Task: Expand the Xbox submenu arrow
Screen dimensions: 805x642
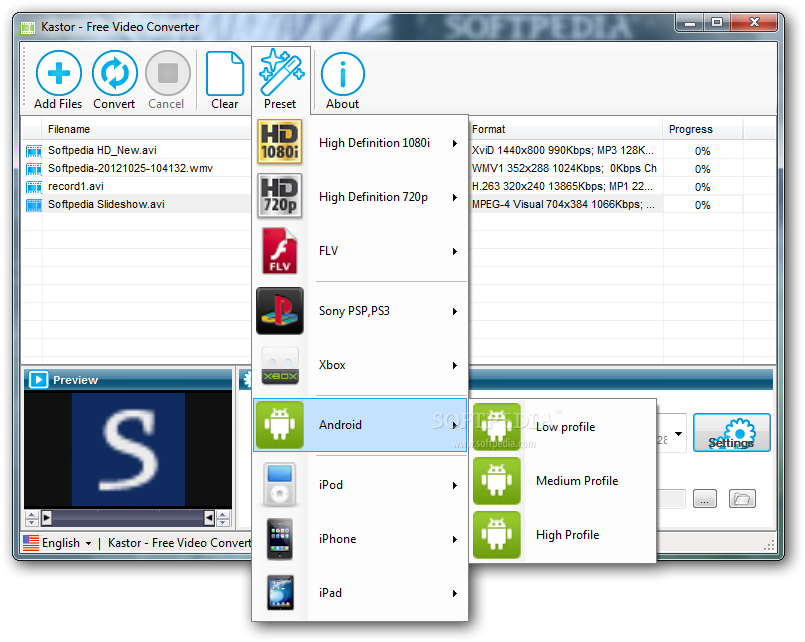Action: click(x=455, y=365)
